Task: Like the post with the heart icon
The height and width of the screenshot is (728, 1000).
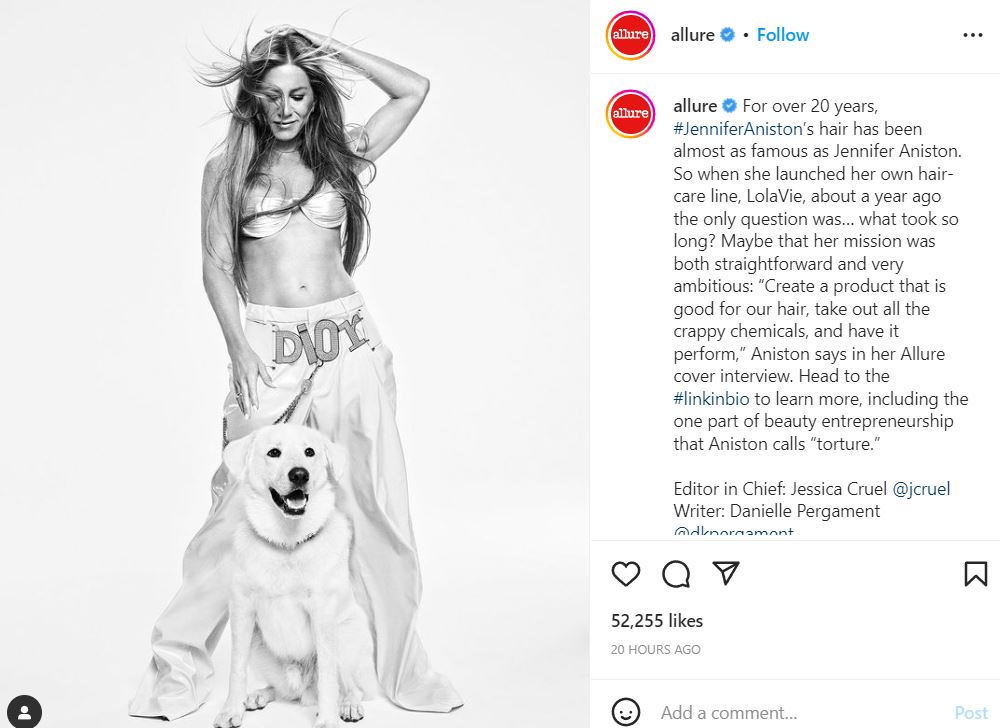Action: pos(626,574)
